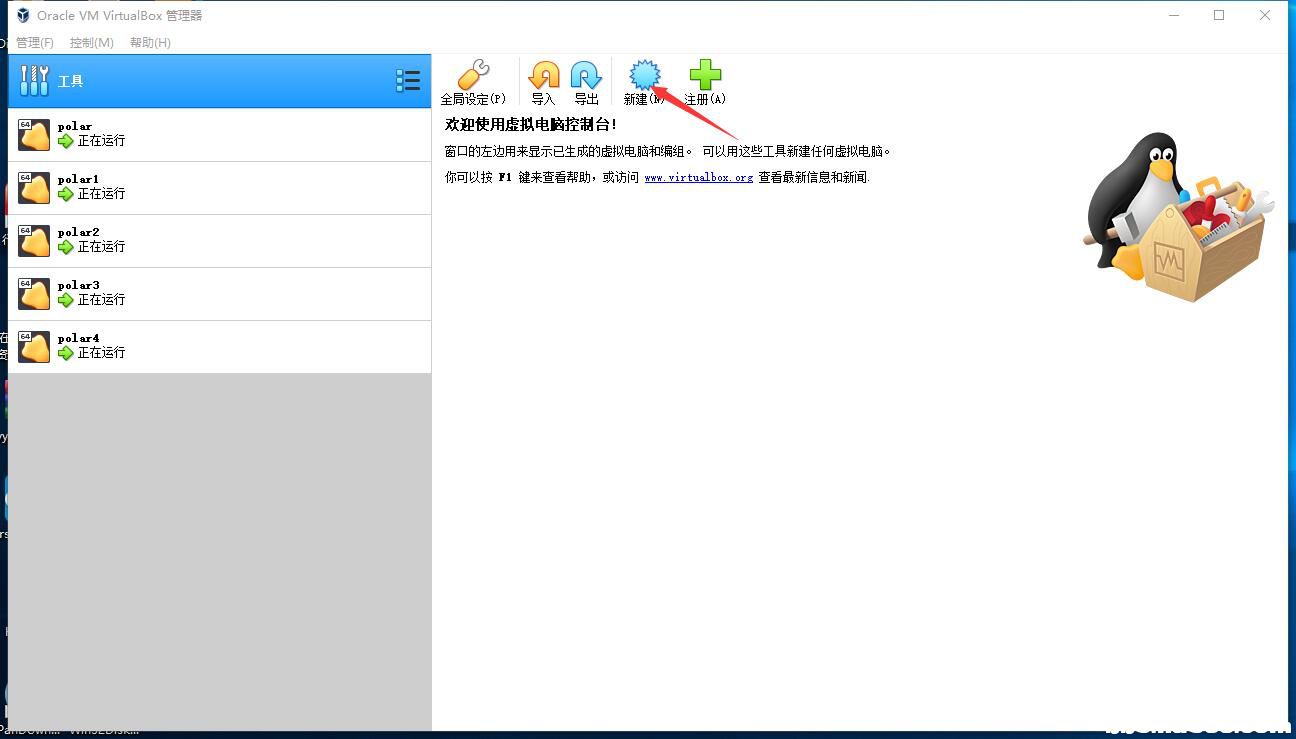
Task: Register a machine using the 注册 plus icon
Action: click(x=703, y=74)
